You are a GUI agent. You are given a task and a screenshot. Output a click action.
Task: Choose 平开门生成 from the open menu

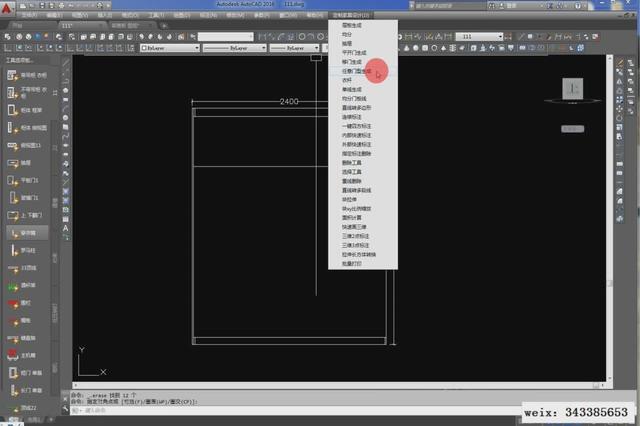(x=355, y=53)
